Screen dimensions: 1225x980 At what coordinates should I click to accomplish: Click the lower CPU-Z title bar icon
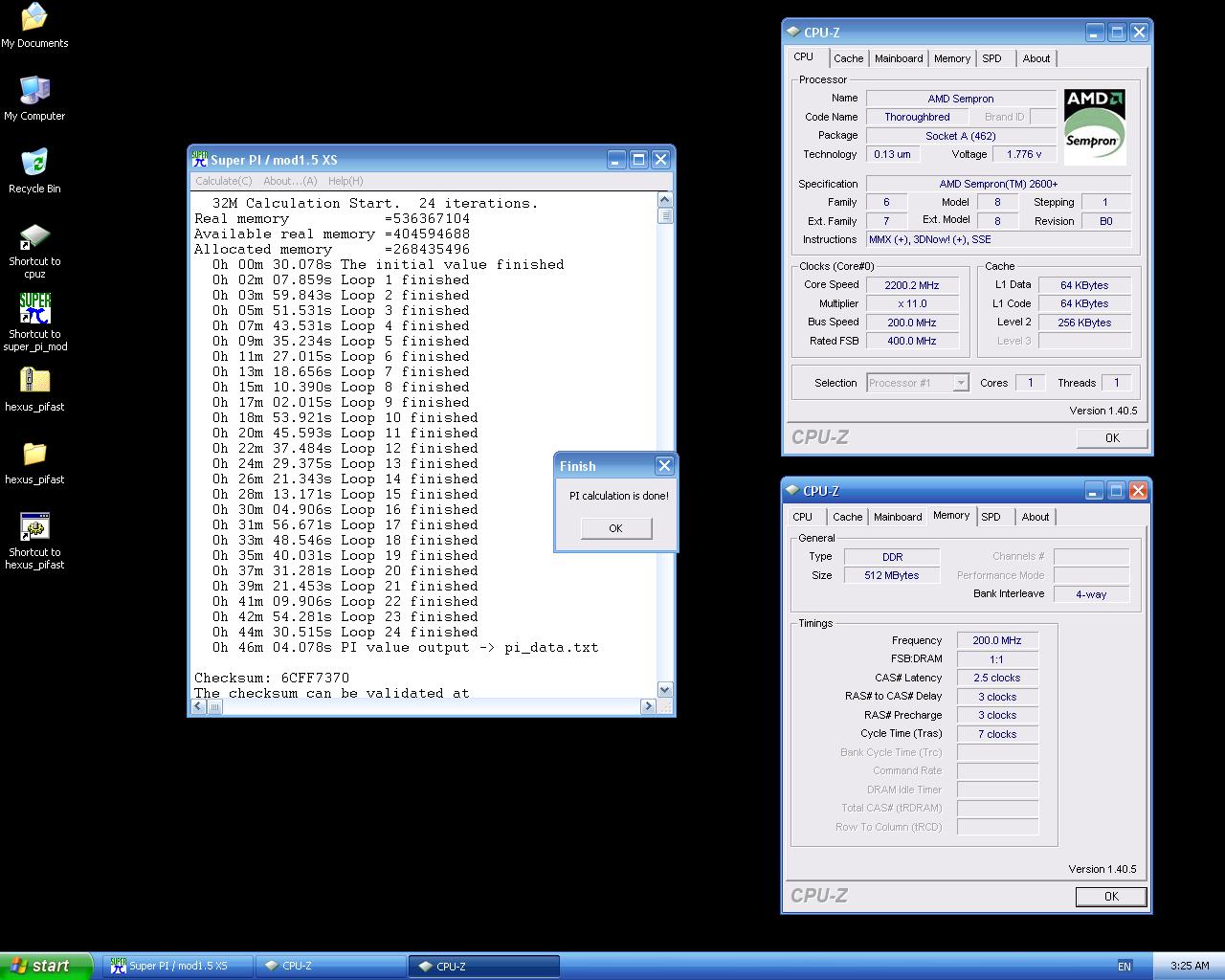click(792, 490)
